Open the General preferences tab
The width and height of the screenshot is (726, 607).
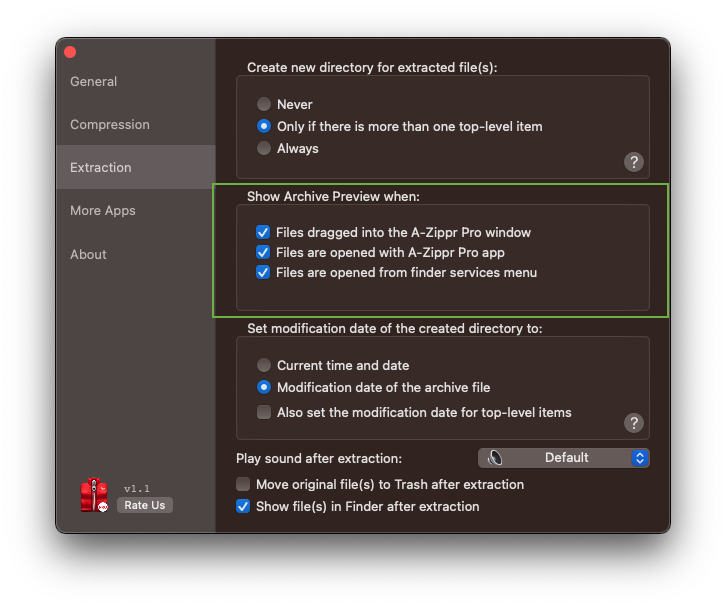click(x=135, y=81)
